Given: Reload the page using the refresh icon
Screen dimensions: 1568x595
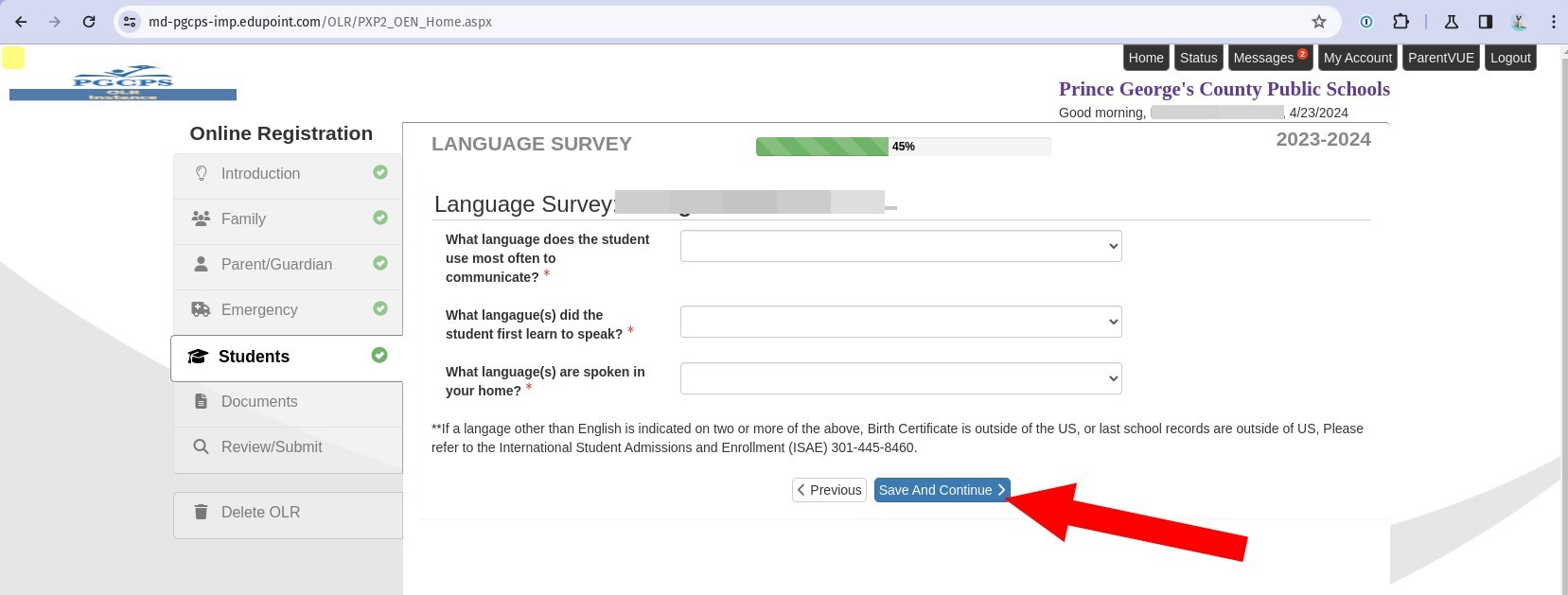Looking at the screenshot, I should (x=89, y=22).
